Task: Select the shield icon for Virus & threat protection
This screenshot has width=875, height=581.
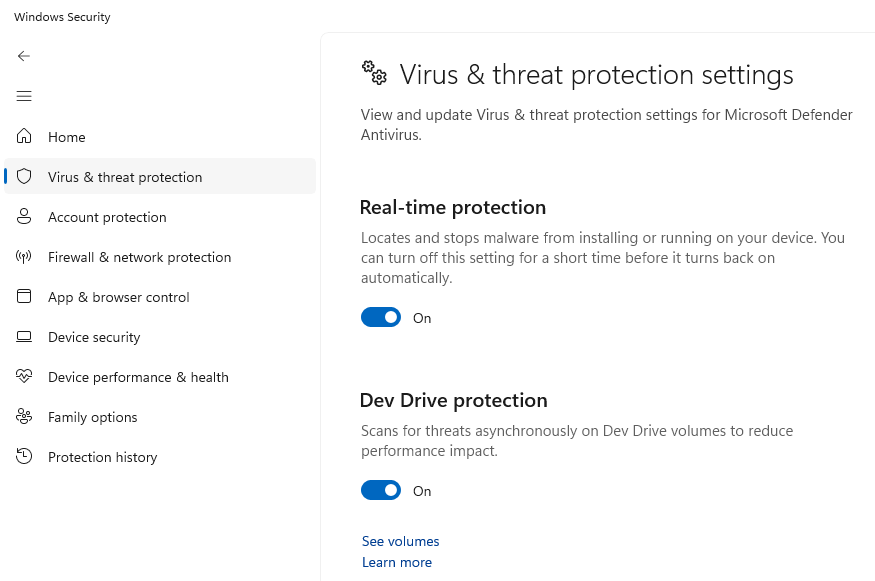Action: [24, 176]
